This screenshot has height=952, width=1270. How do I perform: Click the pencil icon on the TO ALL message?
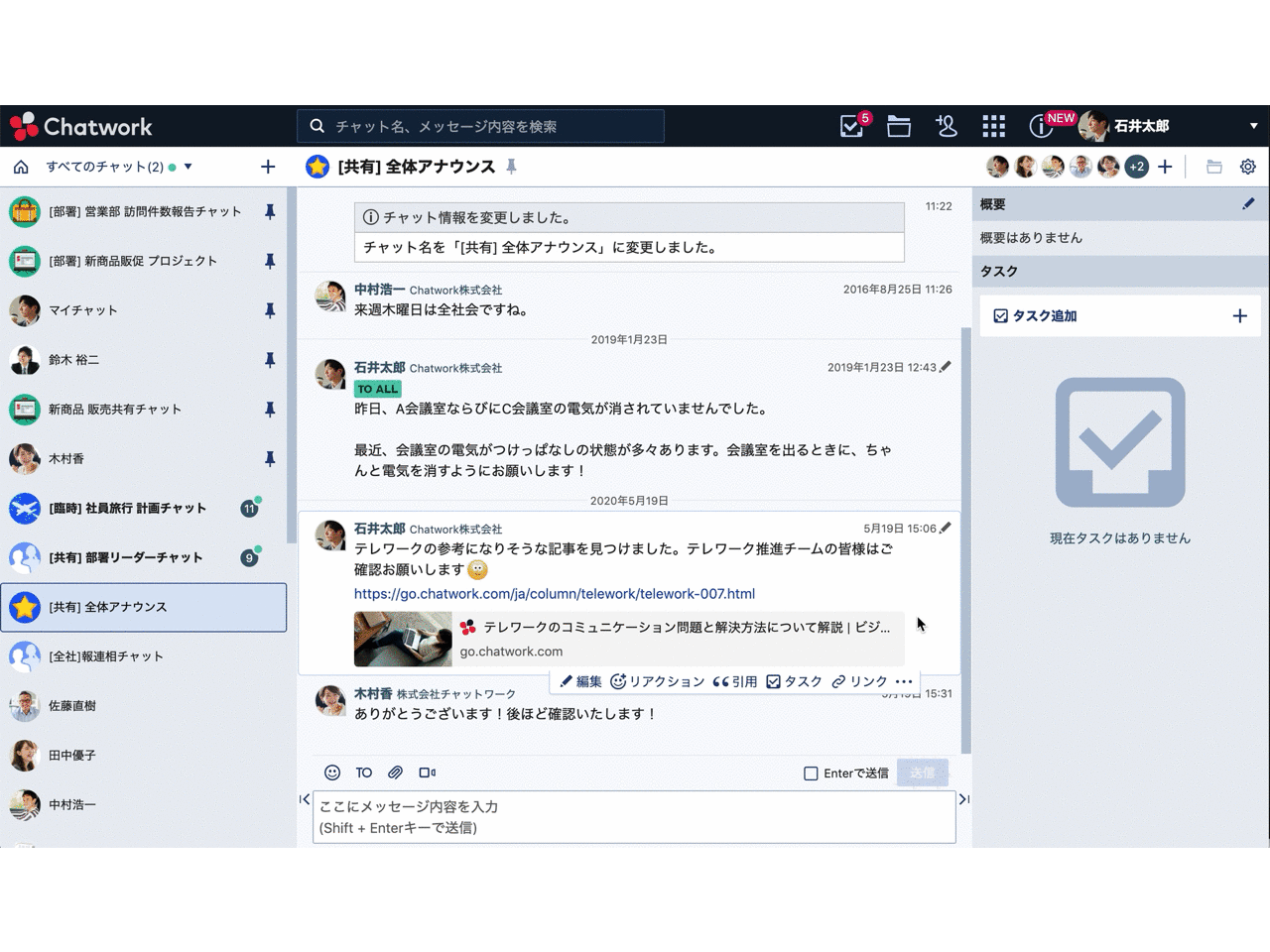pos(946,367)
